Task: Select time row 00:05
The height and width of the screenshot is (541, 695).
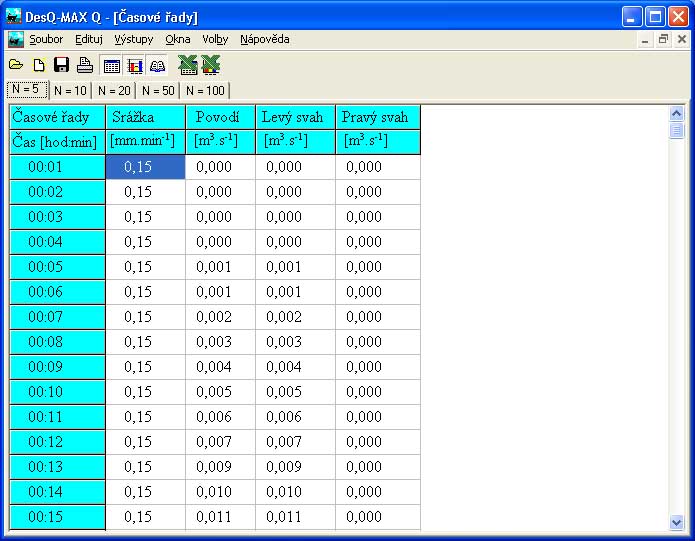Action: click(x=57, y=267)
